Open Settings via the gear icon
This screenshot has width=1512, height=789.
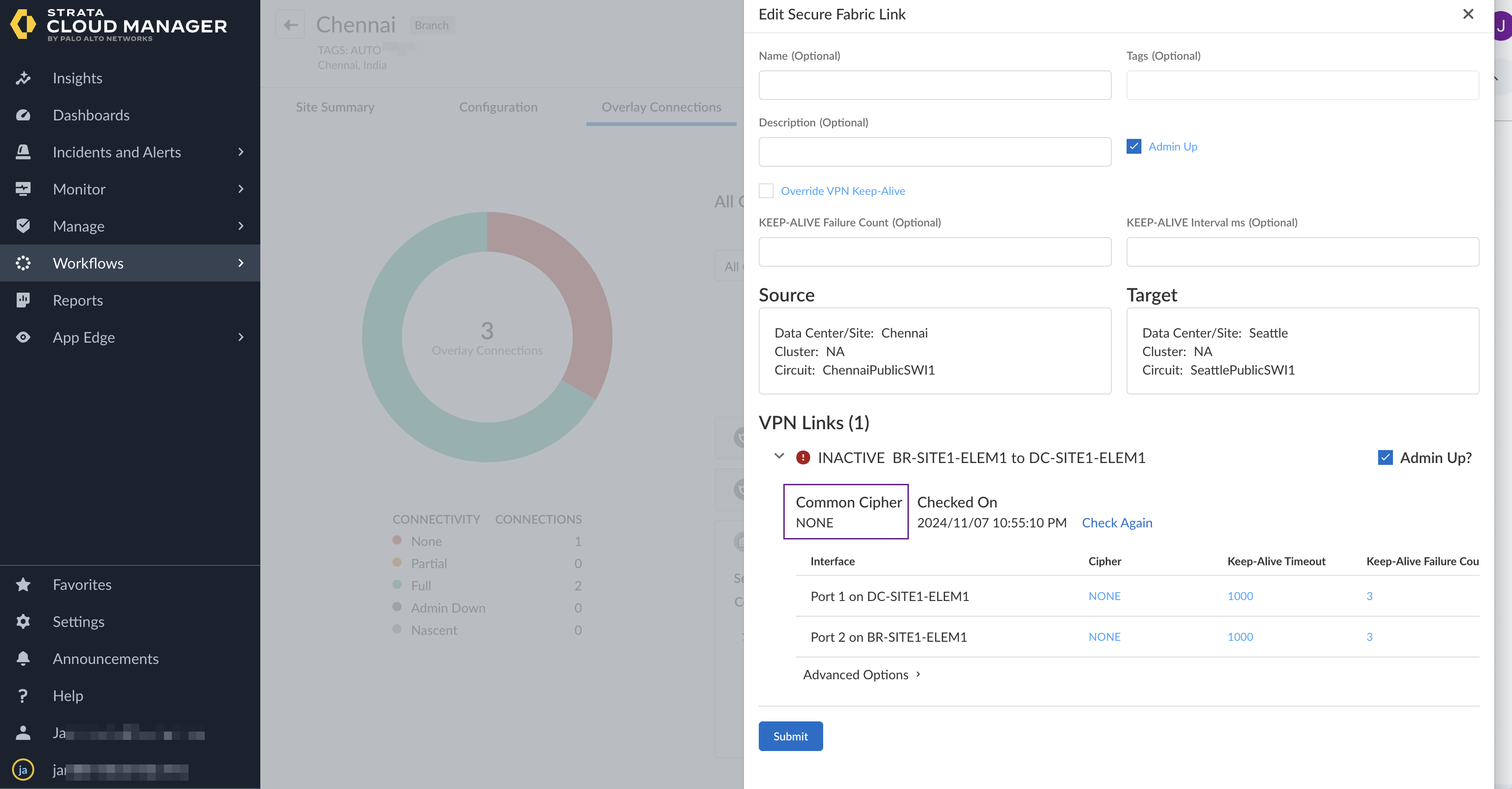click(x=23, y=621)
